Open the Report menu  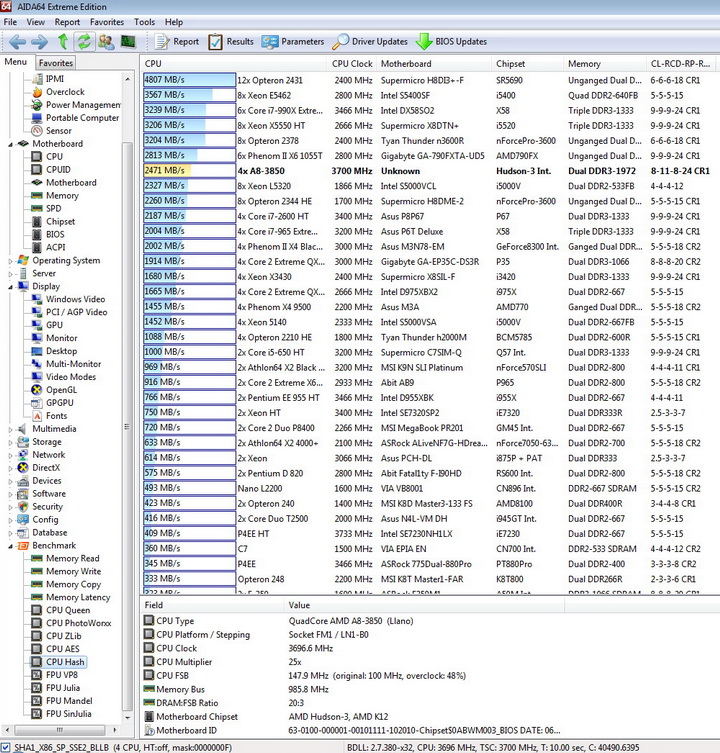tap(67, 22)
